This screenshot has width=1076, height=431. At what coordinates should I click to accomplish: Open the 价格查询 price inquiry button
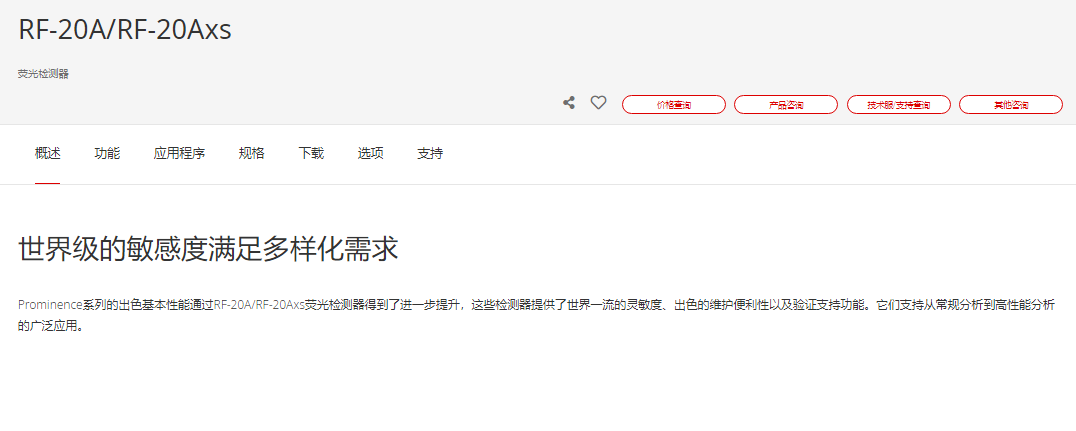(673, 104)
